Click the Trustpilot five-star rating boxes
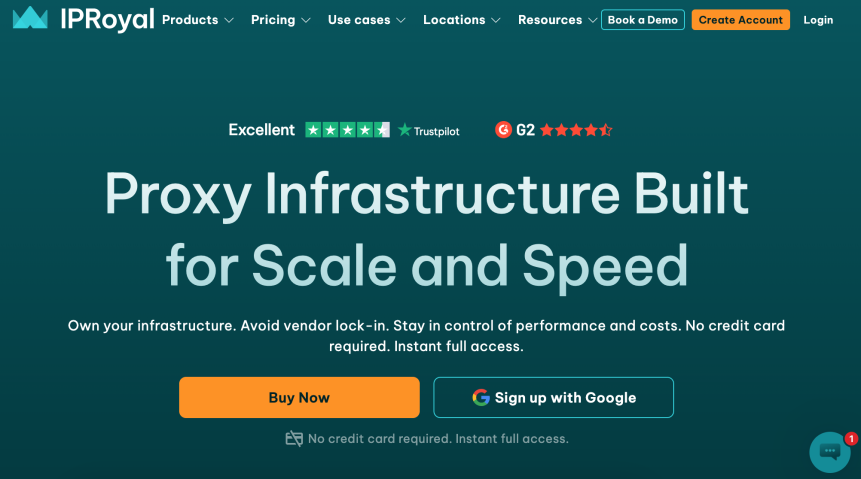The image size is (861, 479). [347, 130]
